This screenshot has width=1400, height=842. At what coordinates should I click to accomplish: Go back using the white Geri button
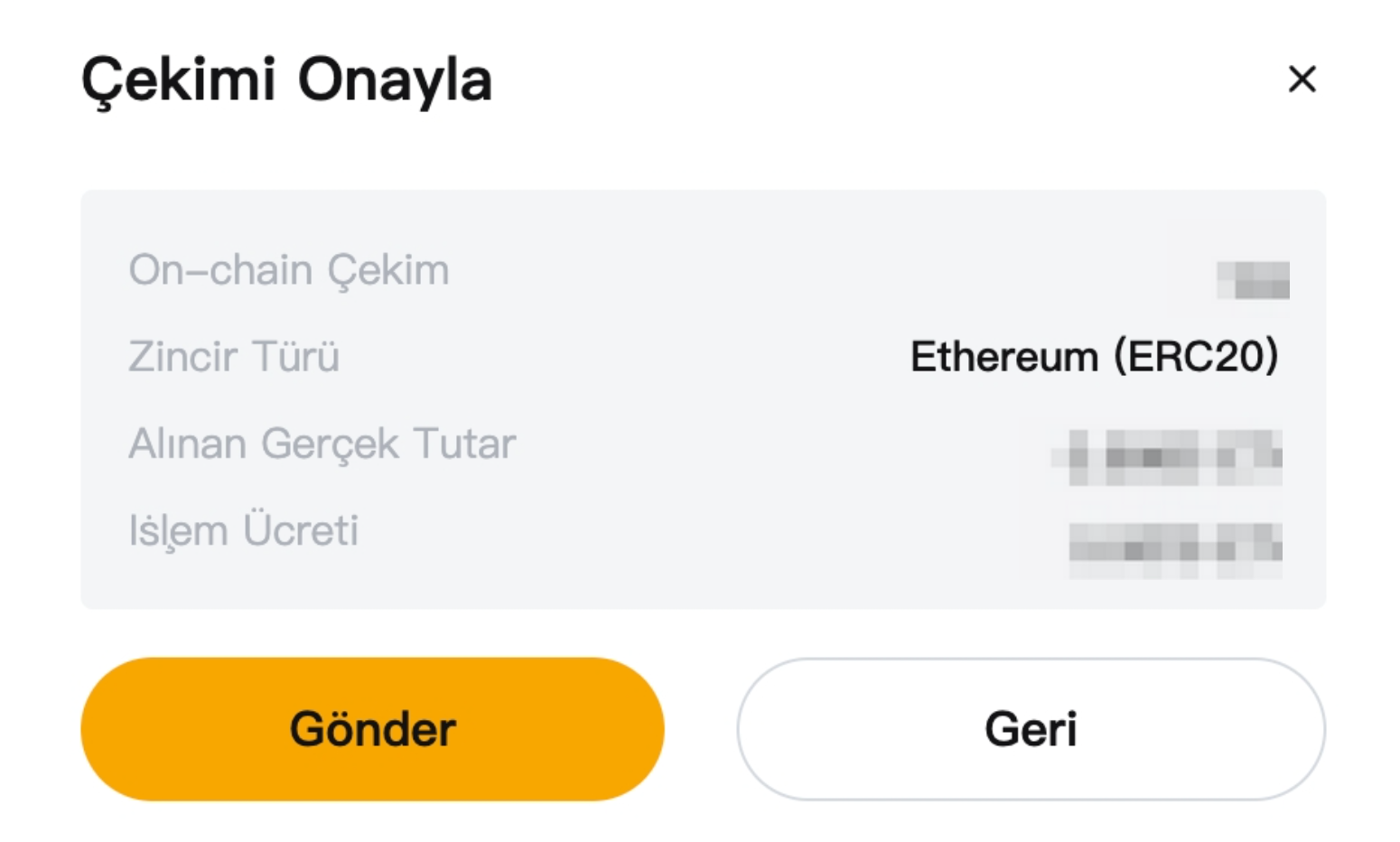click(x=1031, y=729)
